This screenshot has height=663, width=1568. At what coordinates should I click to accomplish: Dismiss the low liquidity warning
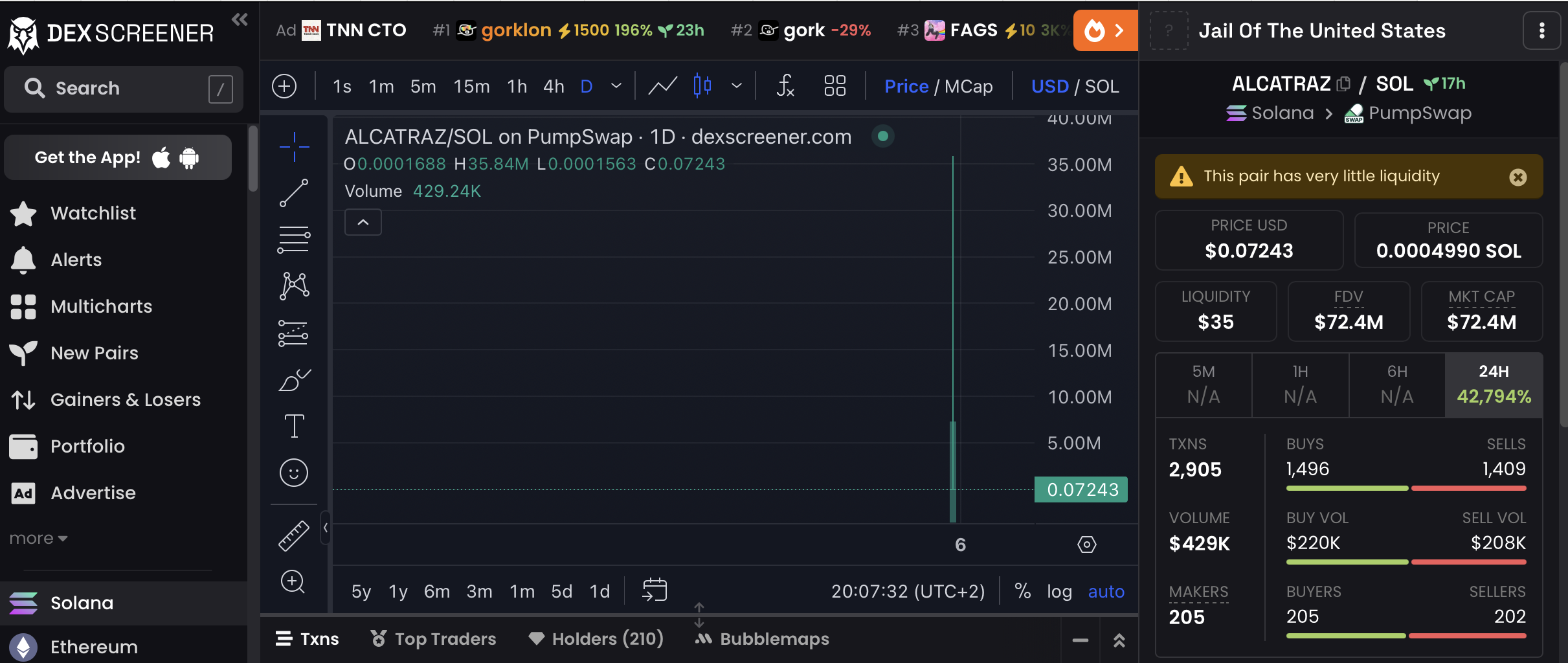(1518, 177)
